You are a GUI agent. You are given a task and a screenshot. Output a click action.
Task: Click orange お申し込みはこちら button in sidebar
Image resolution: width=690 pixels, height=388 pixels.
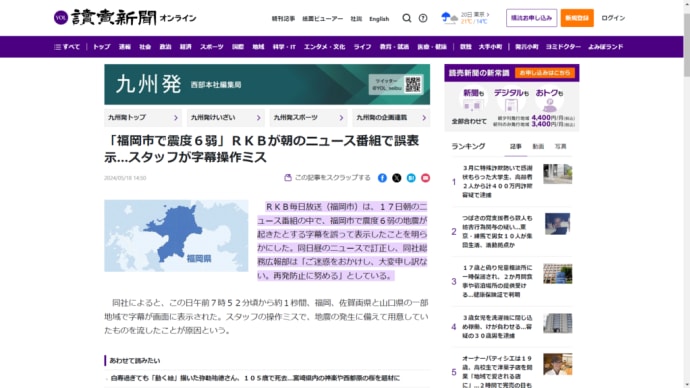pos(545,73)
